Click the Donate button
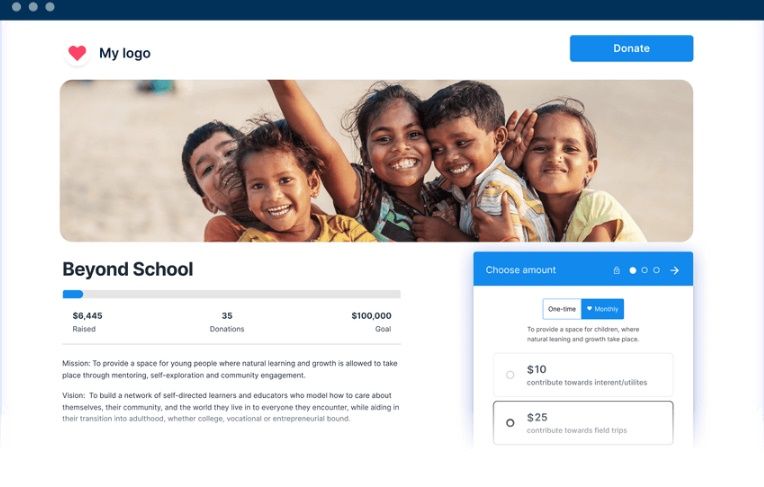This screenshot has width=764, height=487. (631, 48)
